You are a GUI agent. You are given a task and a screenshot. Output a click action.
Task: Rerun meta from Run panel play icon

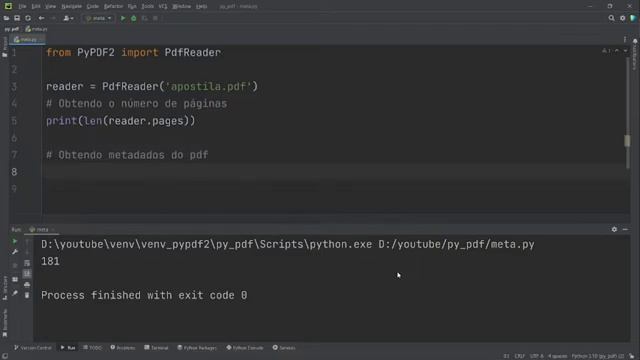point(15,241)
